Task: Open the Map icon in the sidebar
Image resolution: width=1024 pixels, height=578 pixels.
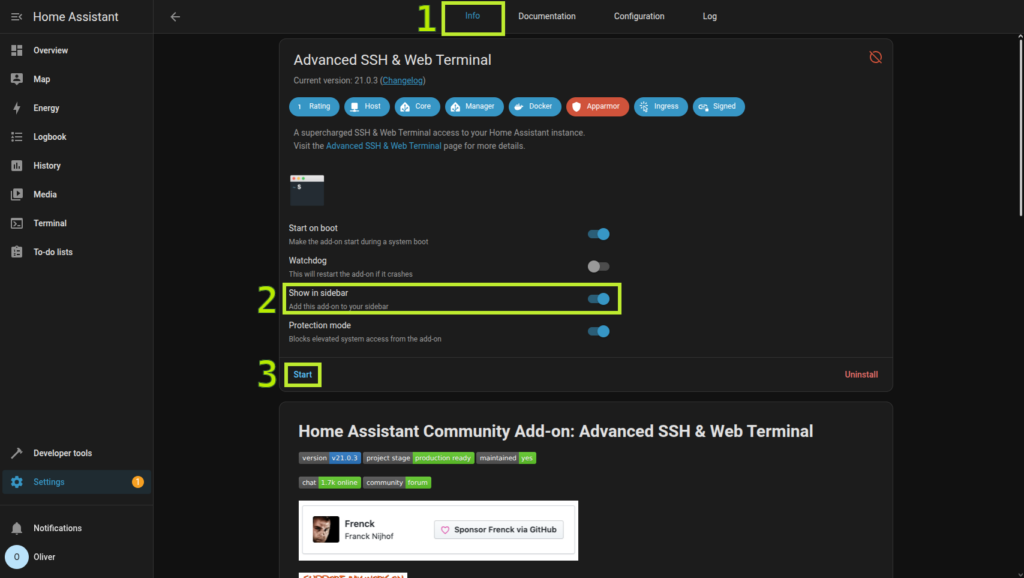Action: pos(16,79)
